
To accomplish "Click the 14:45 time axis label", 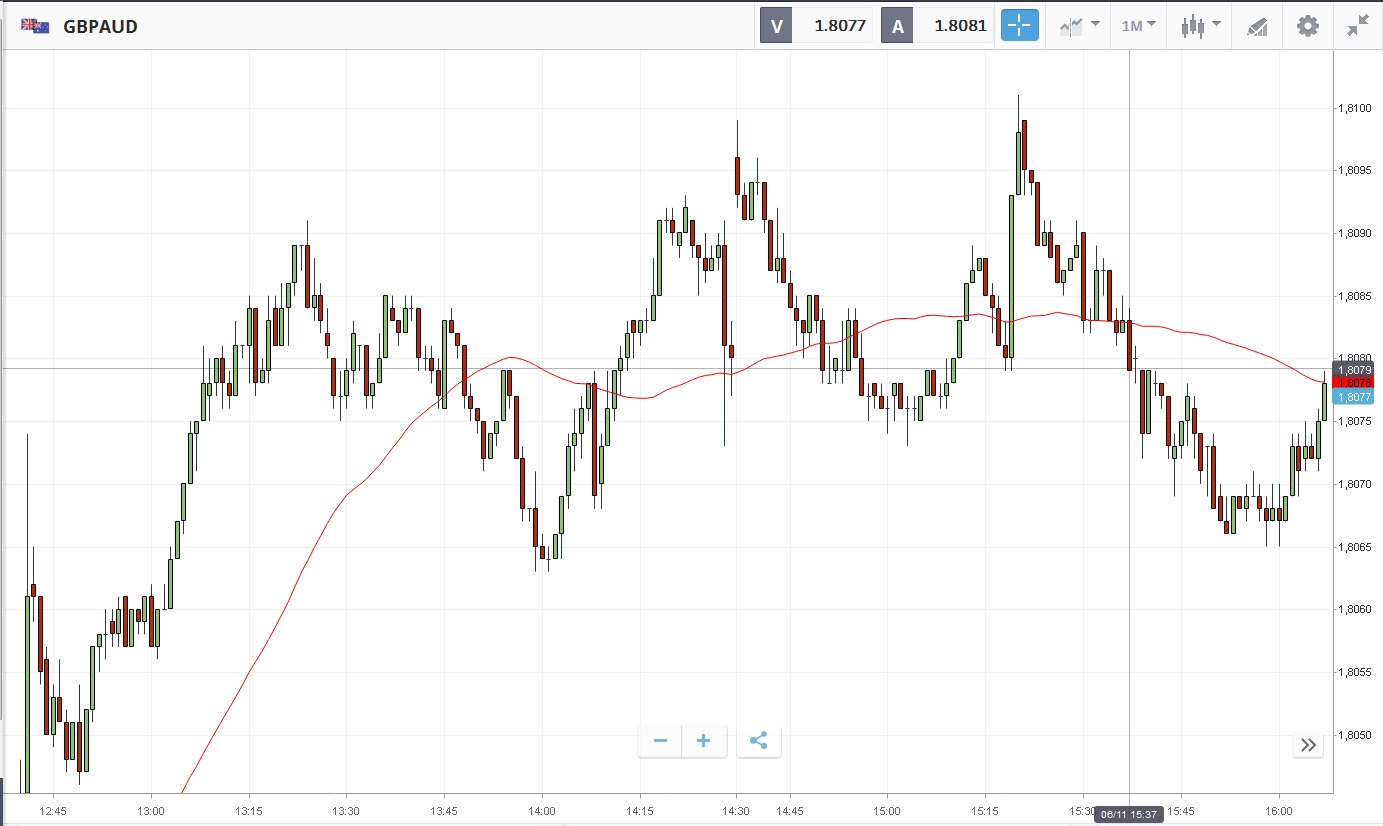I will (x=789, y=811).
